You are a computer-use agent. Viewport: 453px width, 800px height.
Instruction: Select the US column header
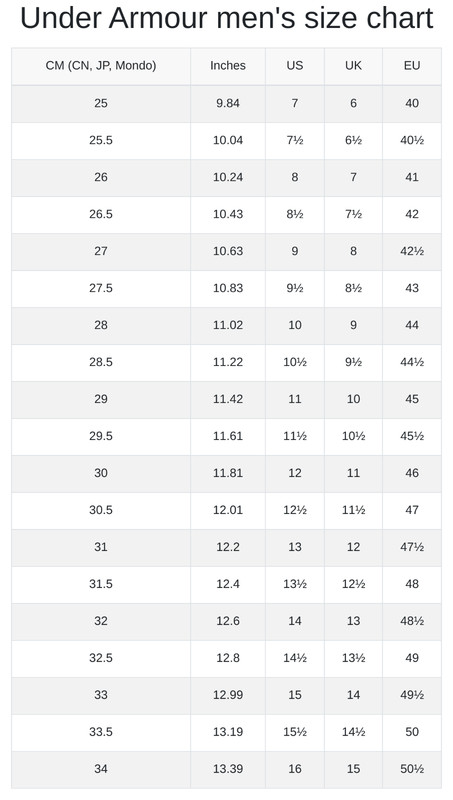click(x=295, y=66)
